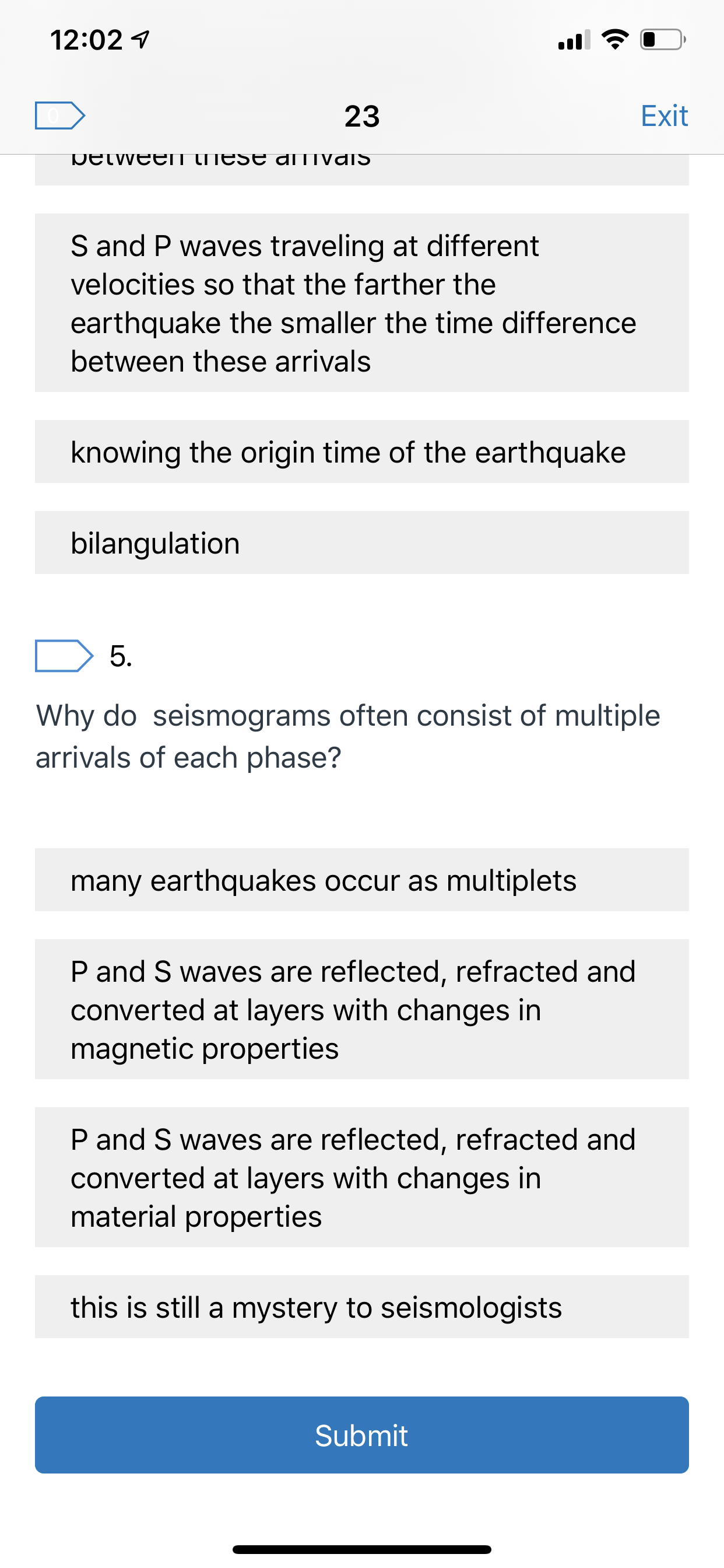
Task: Tap the question 5 text about seismograms
Action: 347,736
